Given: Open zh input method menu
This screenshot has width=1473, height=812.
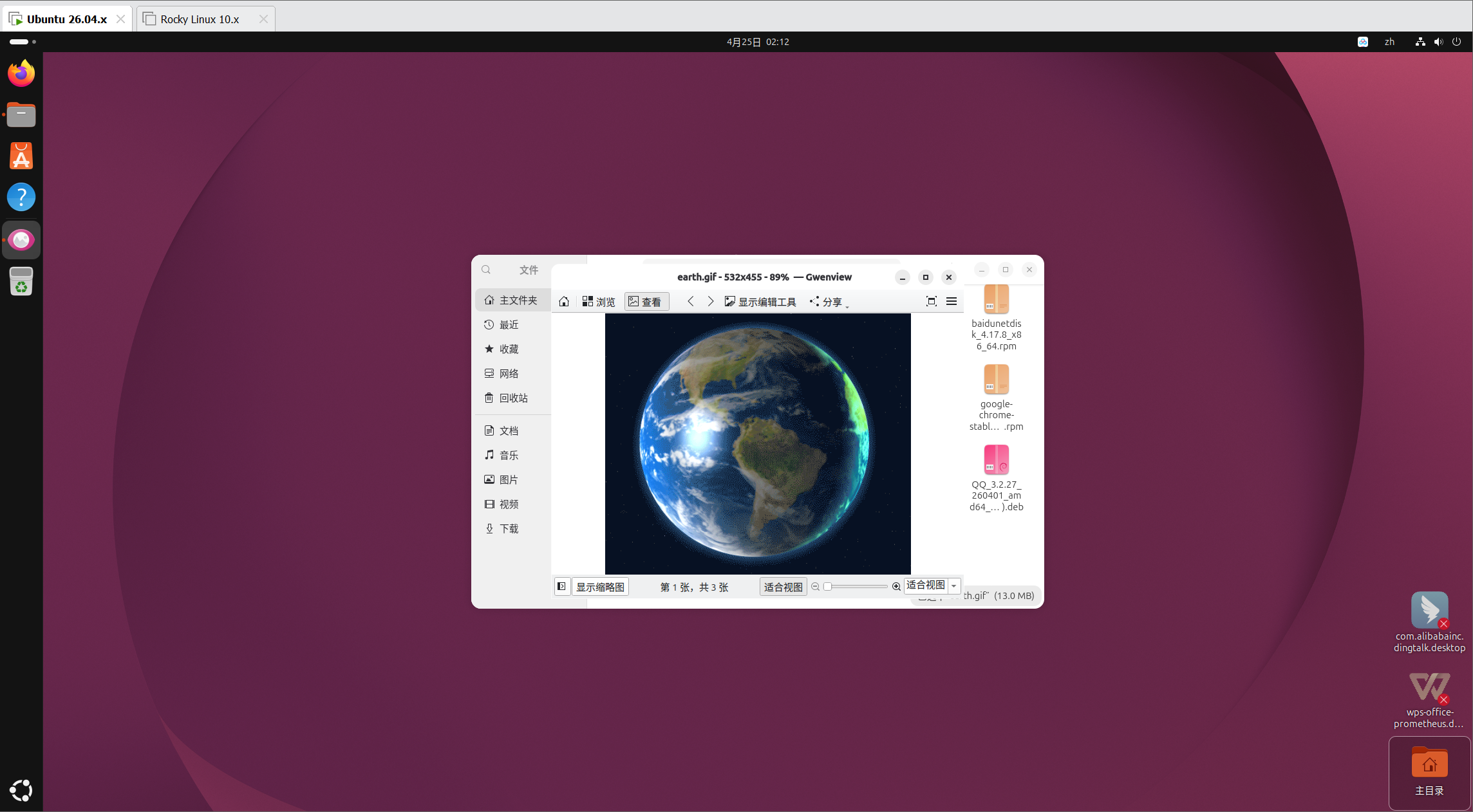Looking at the screenshot, I should coord(1389,42).
